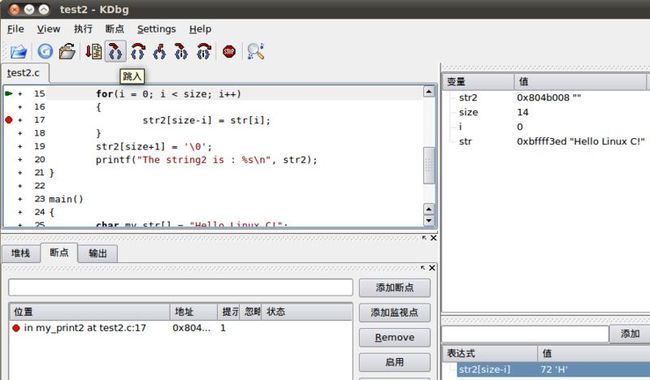Viewport: 650px width, 380px height.
Task: Open the File menu
Action: coord(16,29)
